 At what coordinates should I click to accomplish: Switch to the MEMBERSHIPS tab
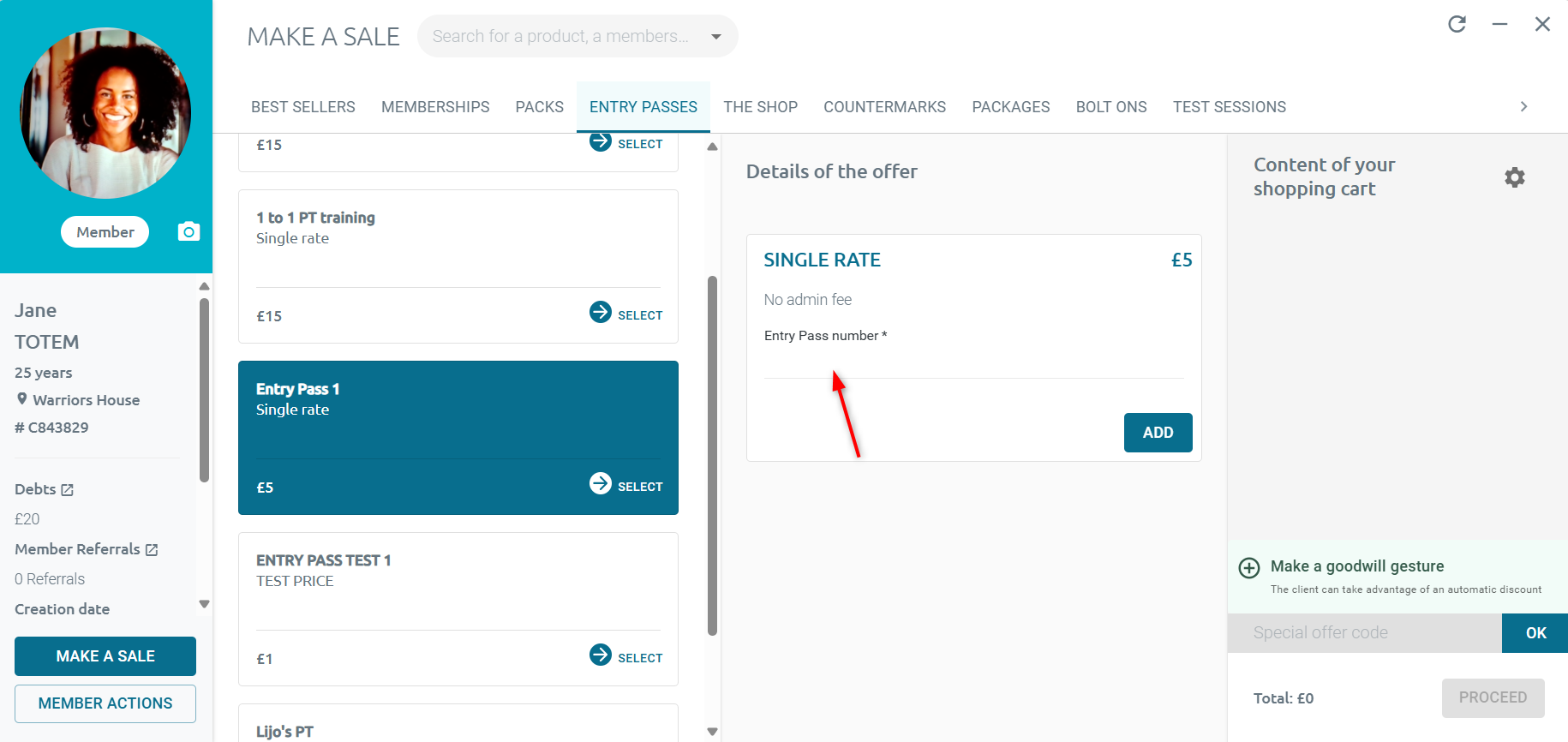(435, 107)
